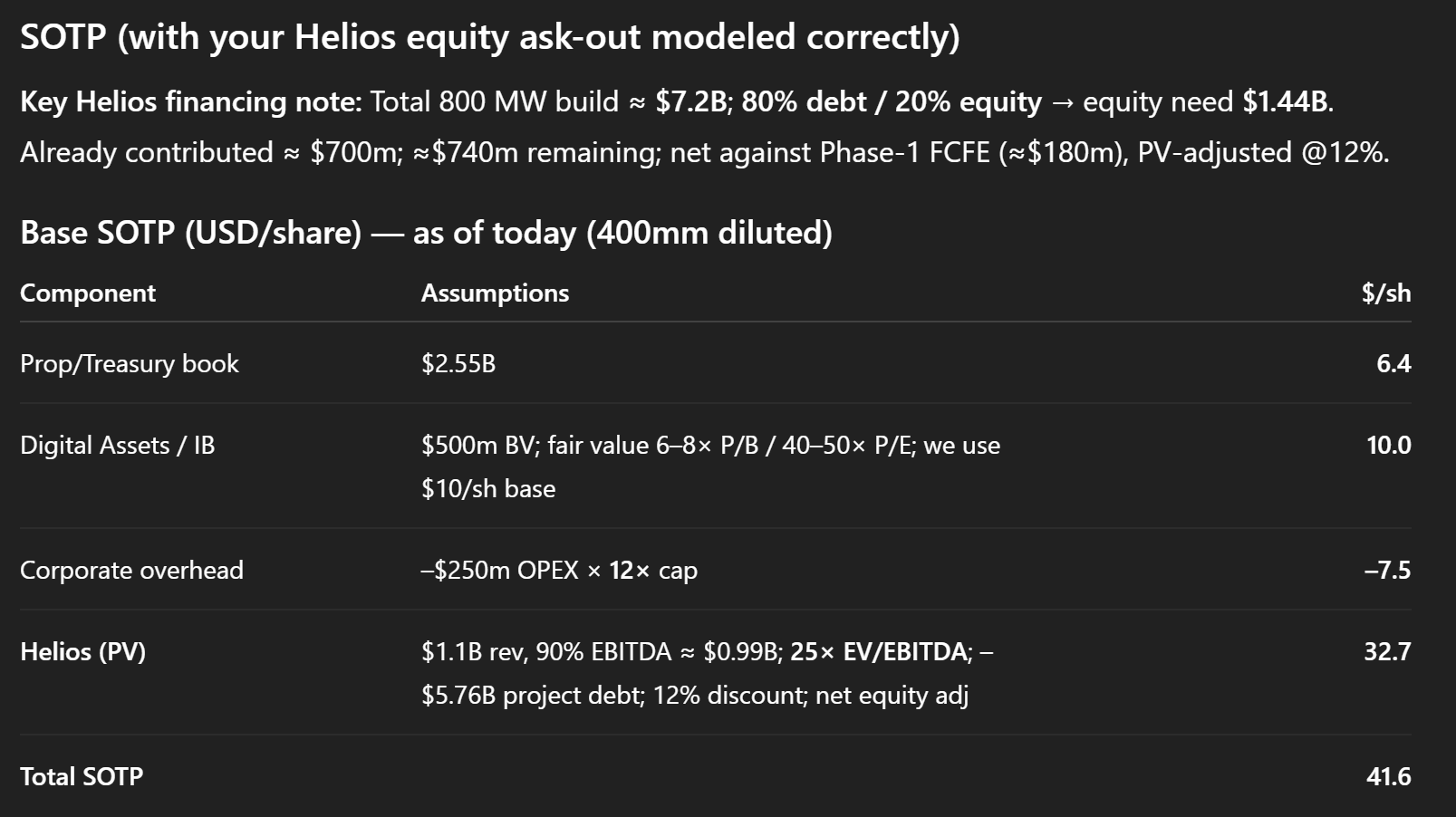1456x817 pixels.
Task: Click the Assumptions column header
Action: point(495,293)
